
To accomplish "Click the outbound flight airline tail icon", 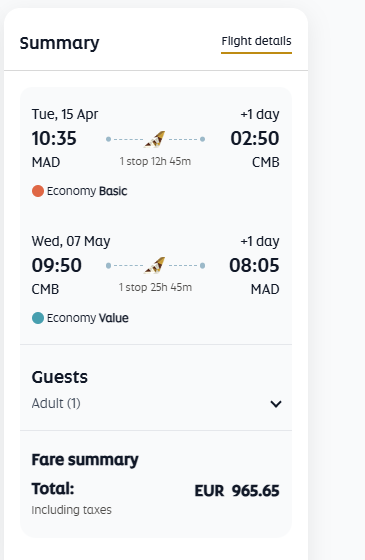I will point(155,139).
